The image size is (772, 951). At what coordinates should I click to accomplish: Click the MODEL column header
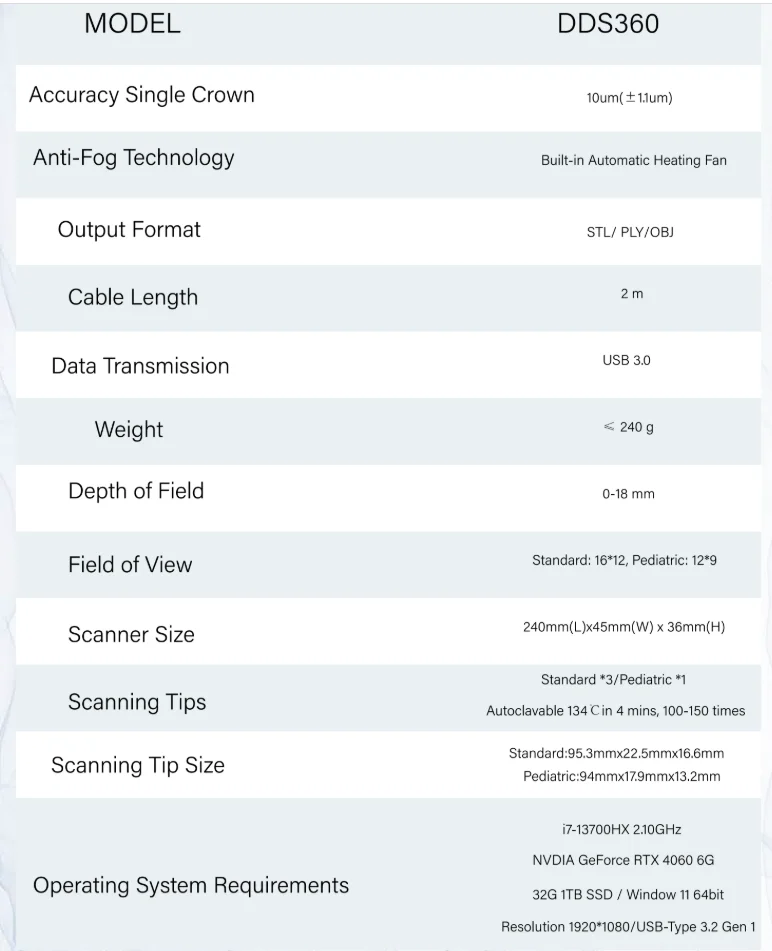[132, 25]
